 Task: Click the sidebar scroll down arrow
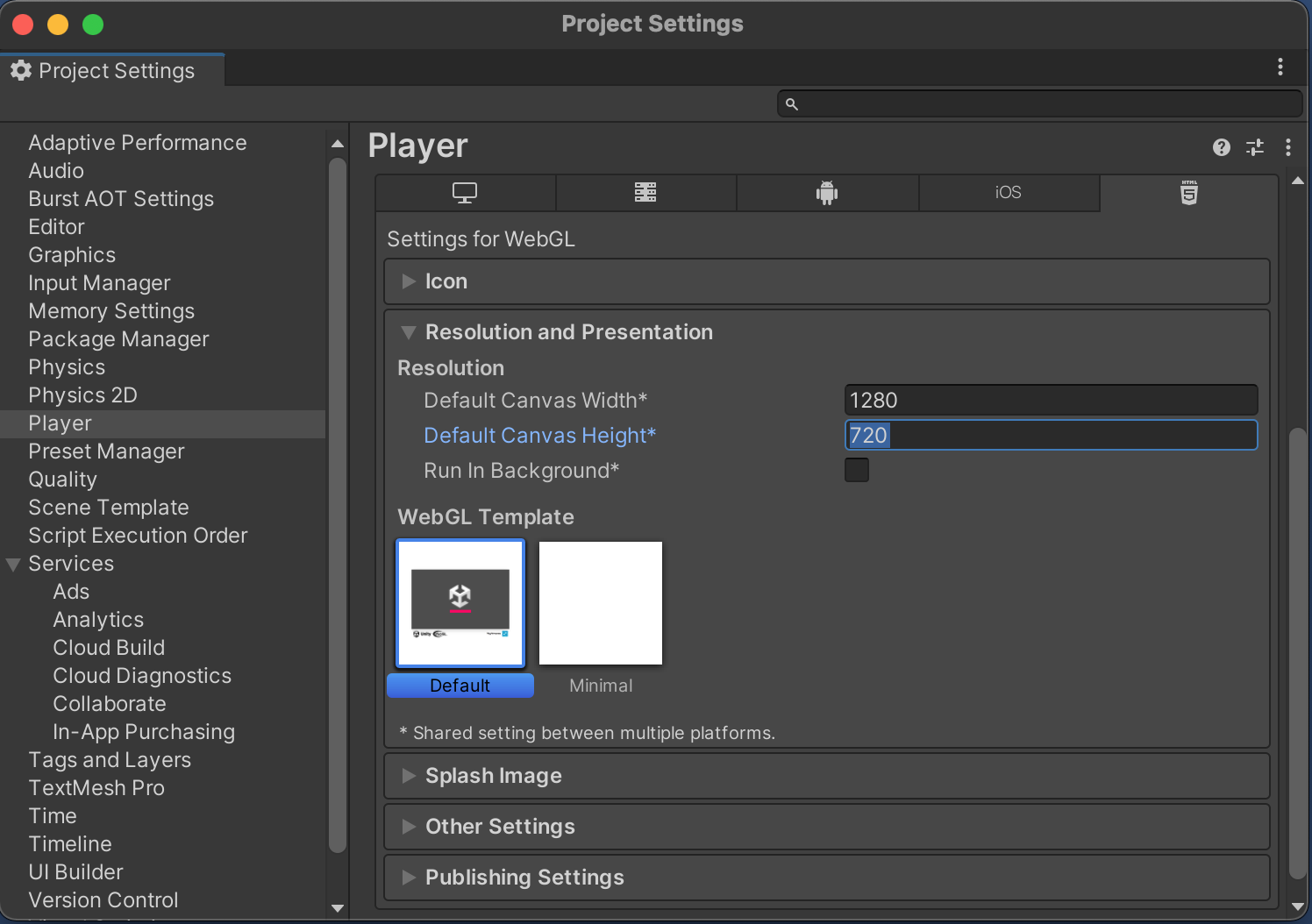(338, 908)
